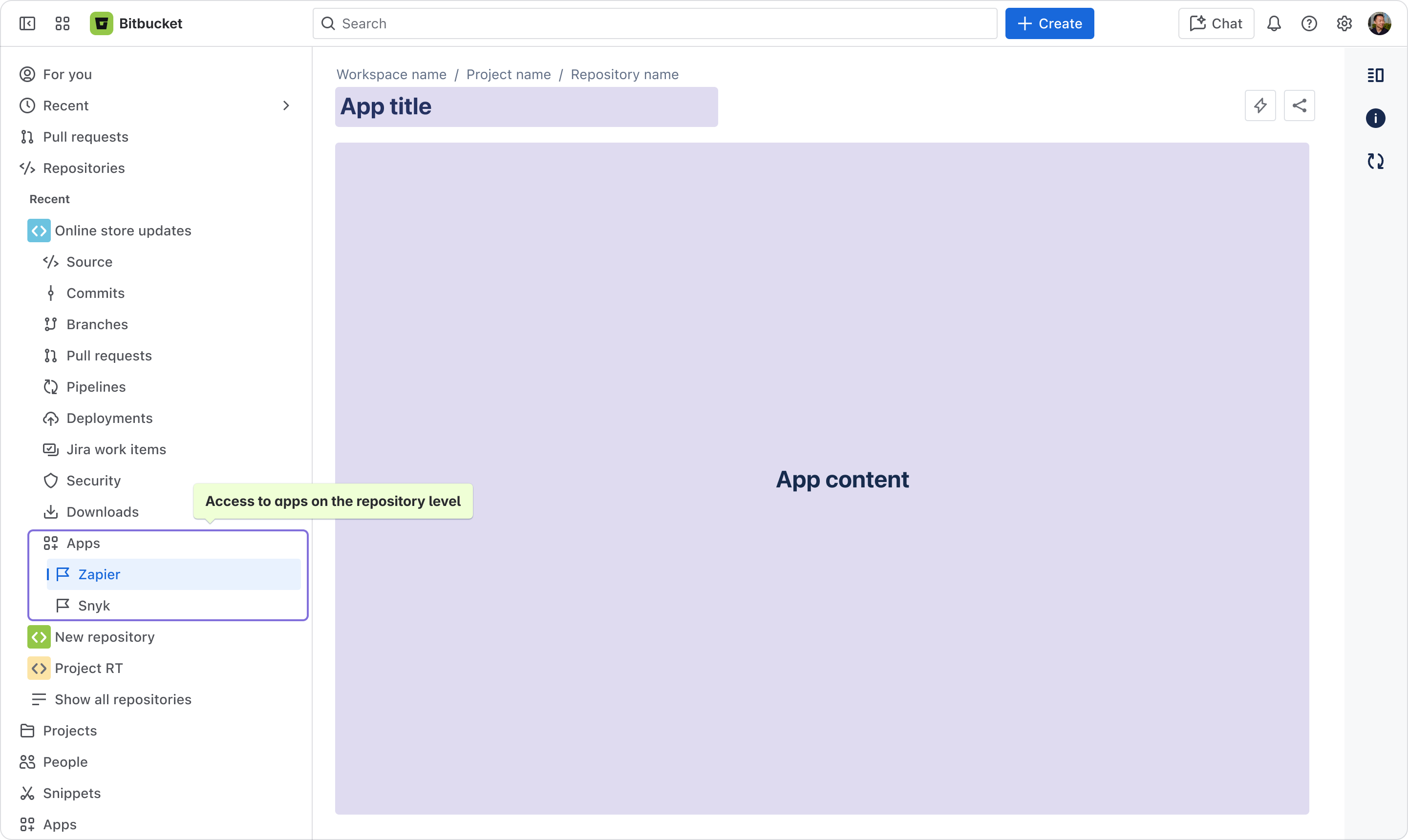Toggle the right details panel icon
Viewport: 1408px width, 840px height.
click(1375, 75)
